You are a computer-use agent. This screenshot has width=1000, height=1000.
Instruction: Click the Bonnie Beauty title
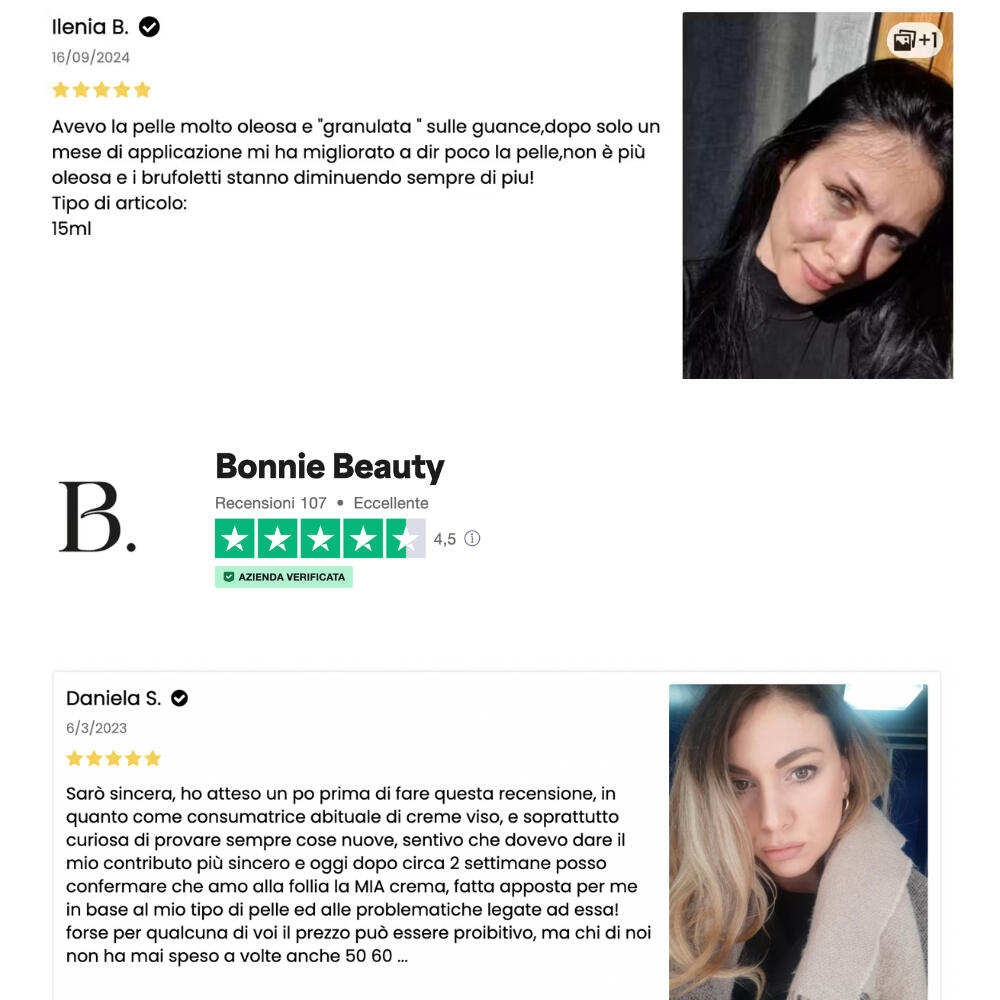coord(330,466)
